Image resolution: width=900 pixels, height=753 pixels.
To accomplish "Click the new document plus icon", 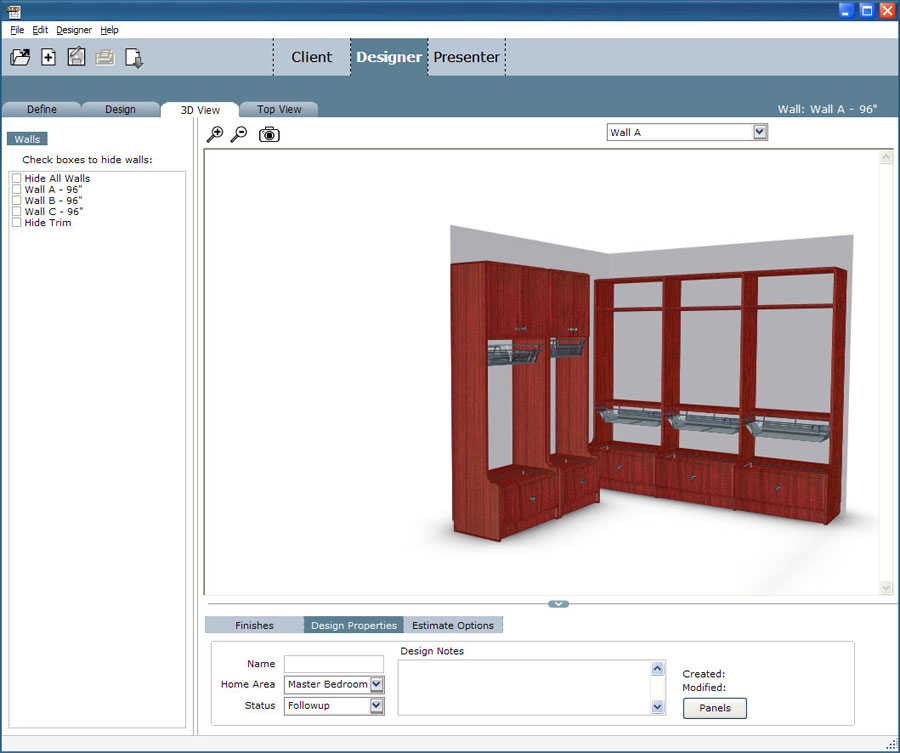I will tap(48, 57).
